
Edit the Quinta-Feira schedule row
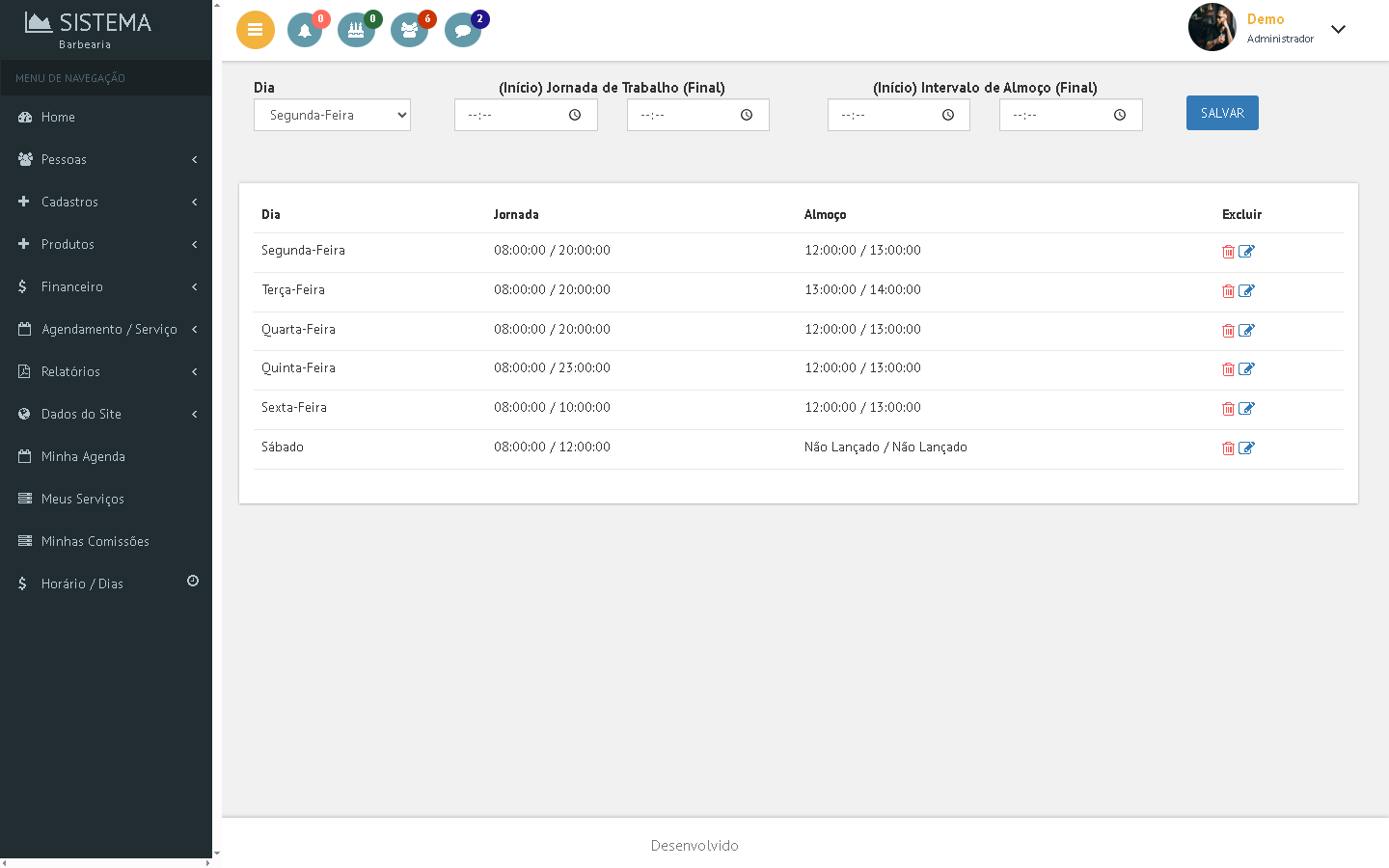1246,369
